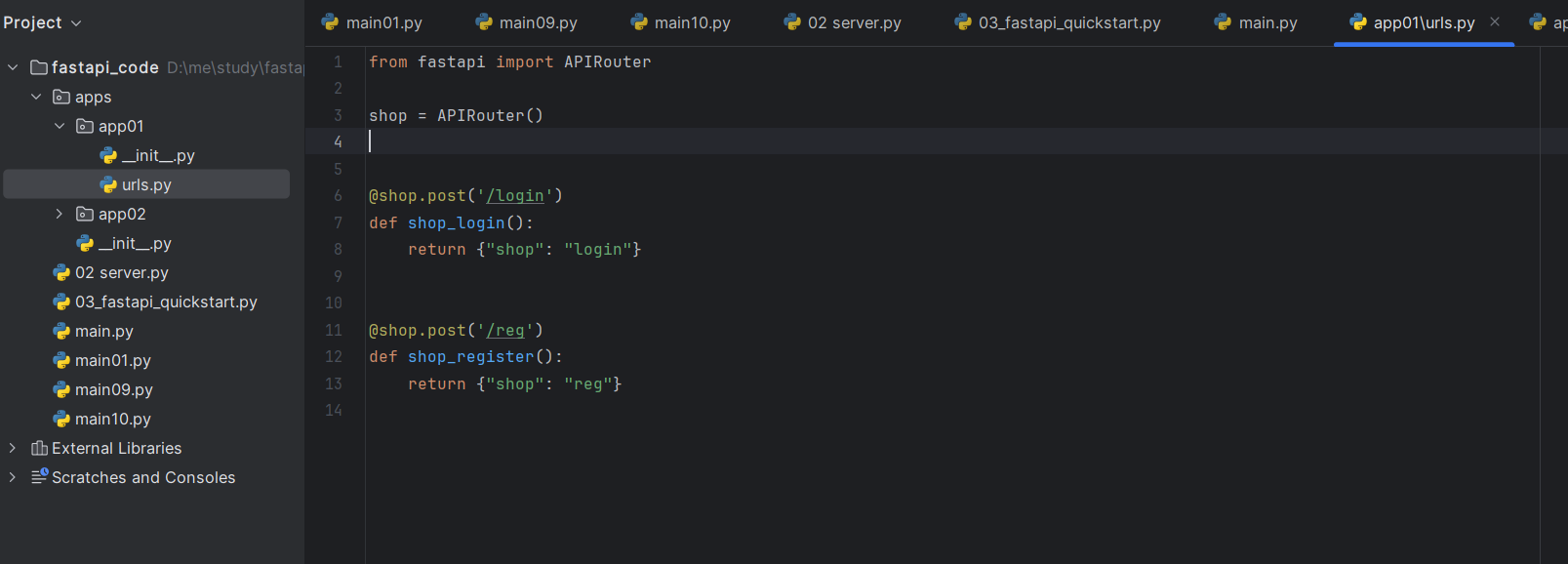Screen dimensions: 1568x564
Task: Place cursor on 'shop = APIRouter()' line
Action: point(457,115)
